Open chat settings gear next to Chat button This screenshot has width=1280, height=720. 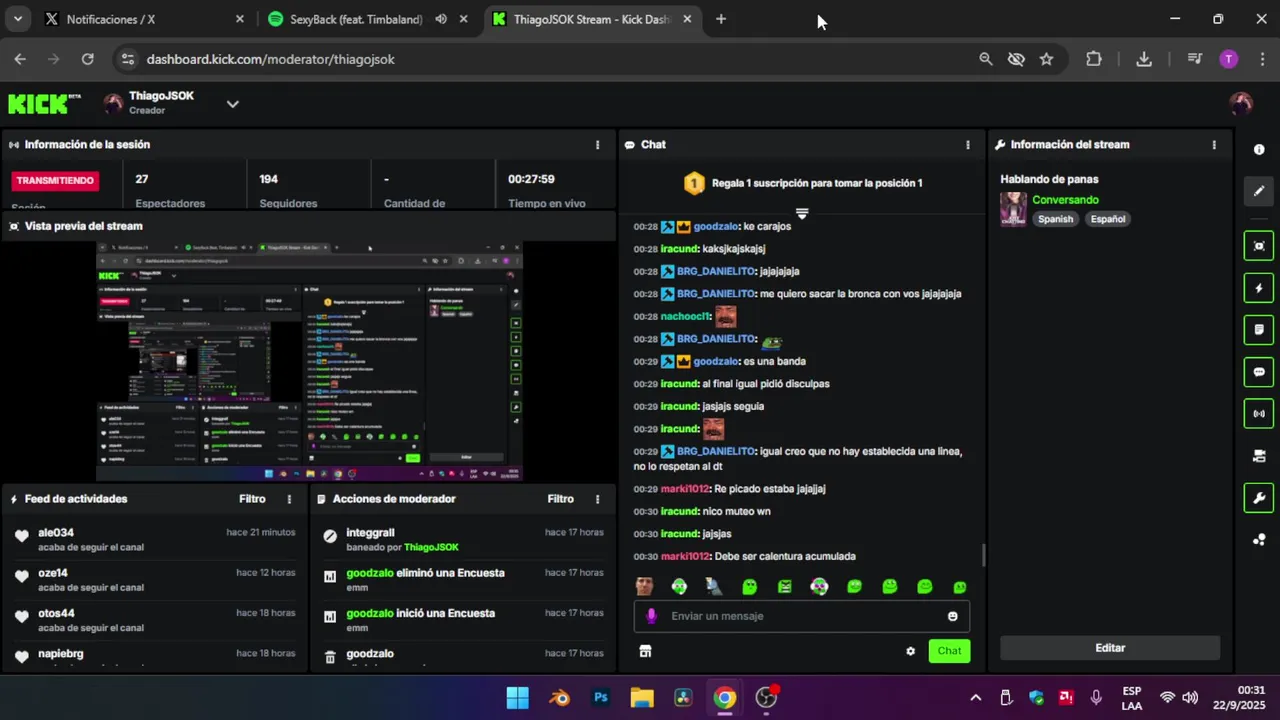(910, 651)
